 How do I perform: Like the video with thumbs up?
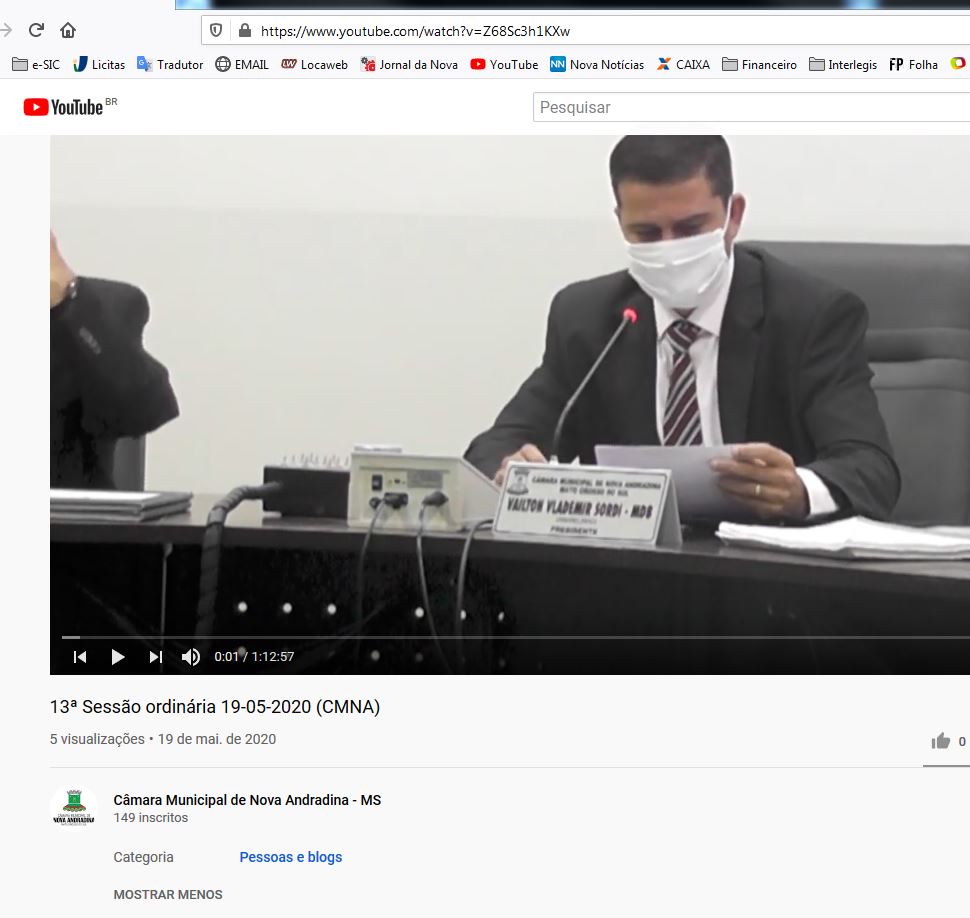point(940,741)
